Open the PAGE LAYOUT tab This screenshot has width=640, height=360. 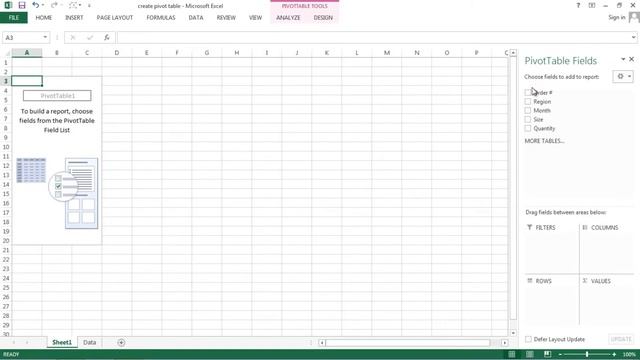(x=115, y=18)
